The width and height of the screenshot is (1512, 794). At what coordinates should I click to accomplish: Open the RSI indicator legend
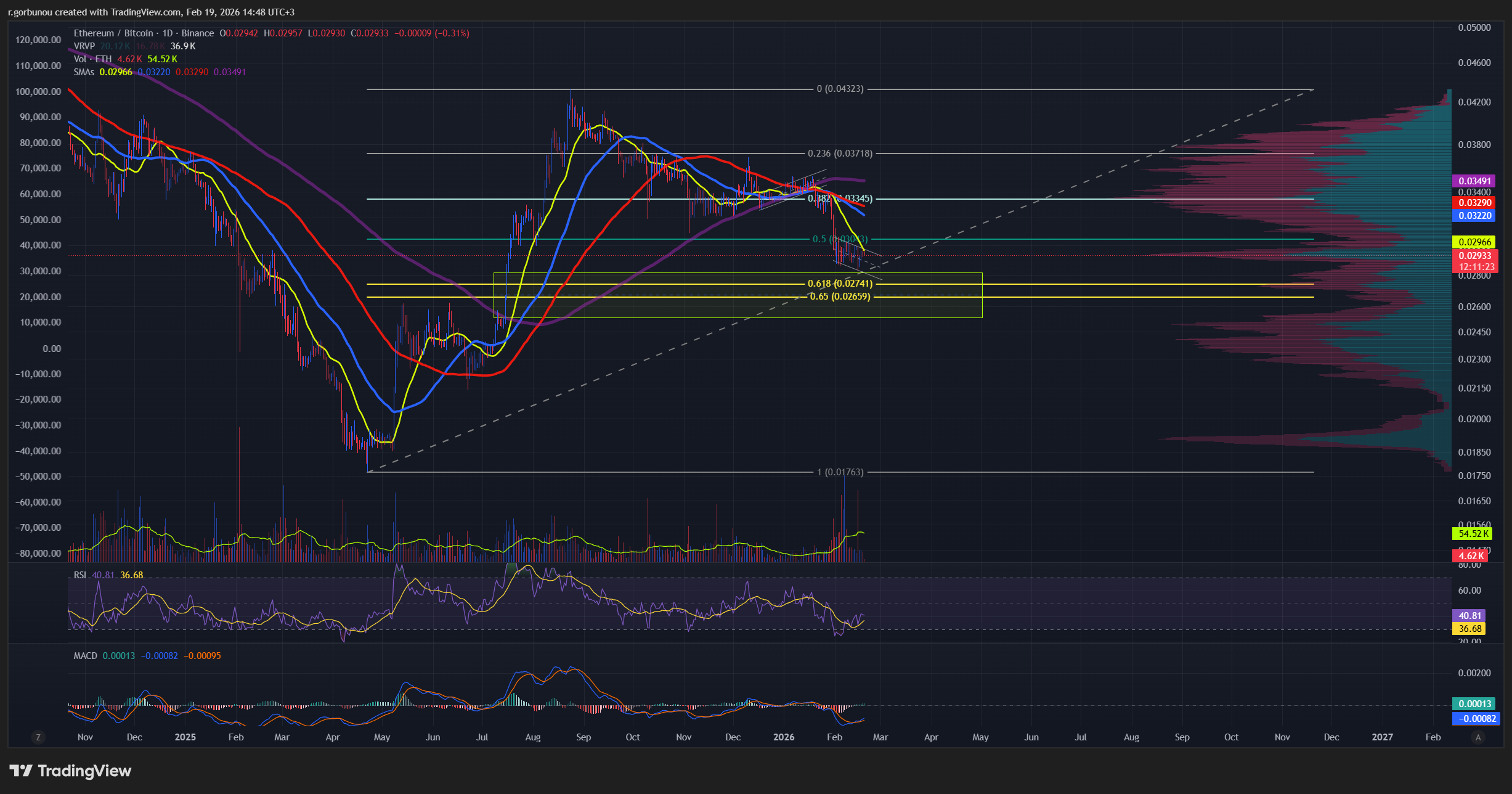(x=80, y=575)
